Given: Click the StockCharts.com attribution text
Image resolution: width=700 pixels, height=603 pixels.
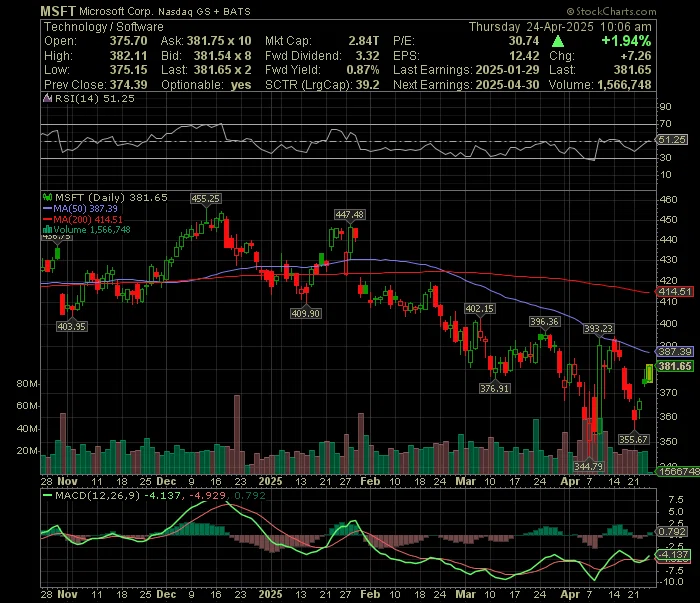Looking at the screenshot, I should [x=612, y=12].
